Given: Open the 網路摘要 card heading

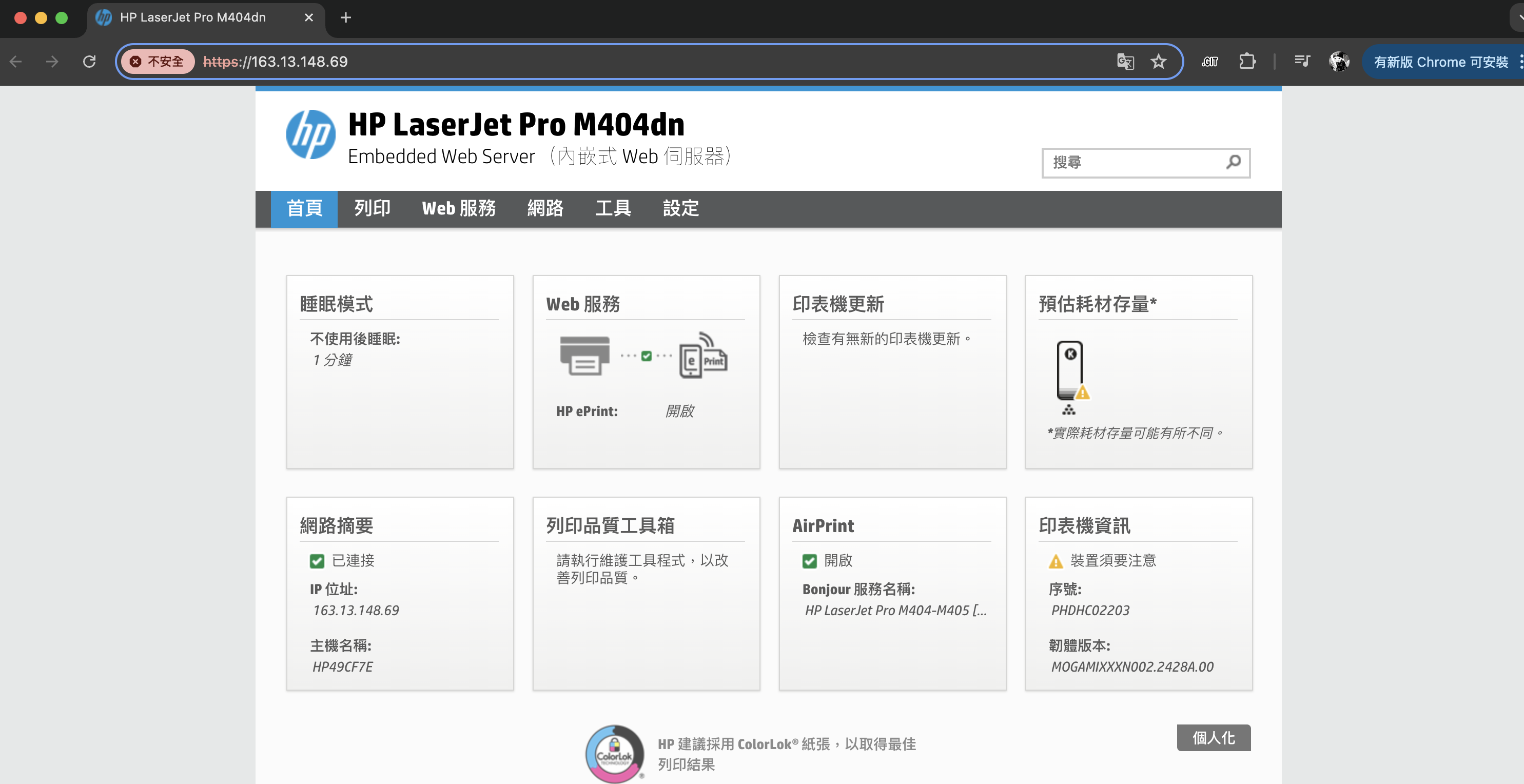Looking at the screenshot, I should [x=336, y=525].
